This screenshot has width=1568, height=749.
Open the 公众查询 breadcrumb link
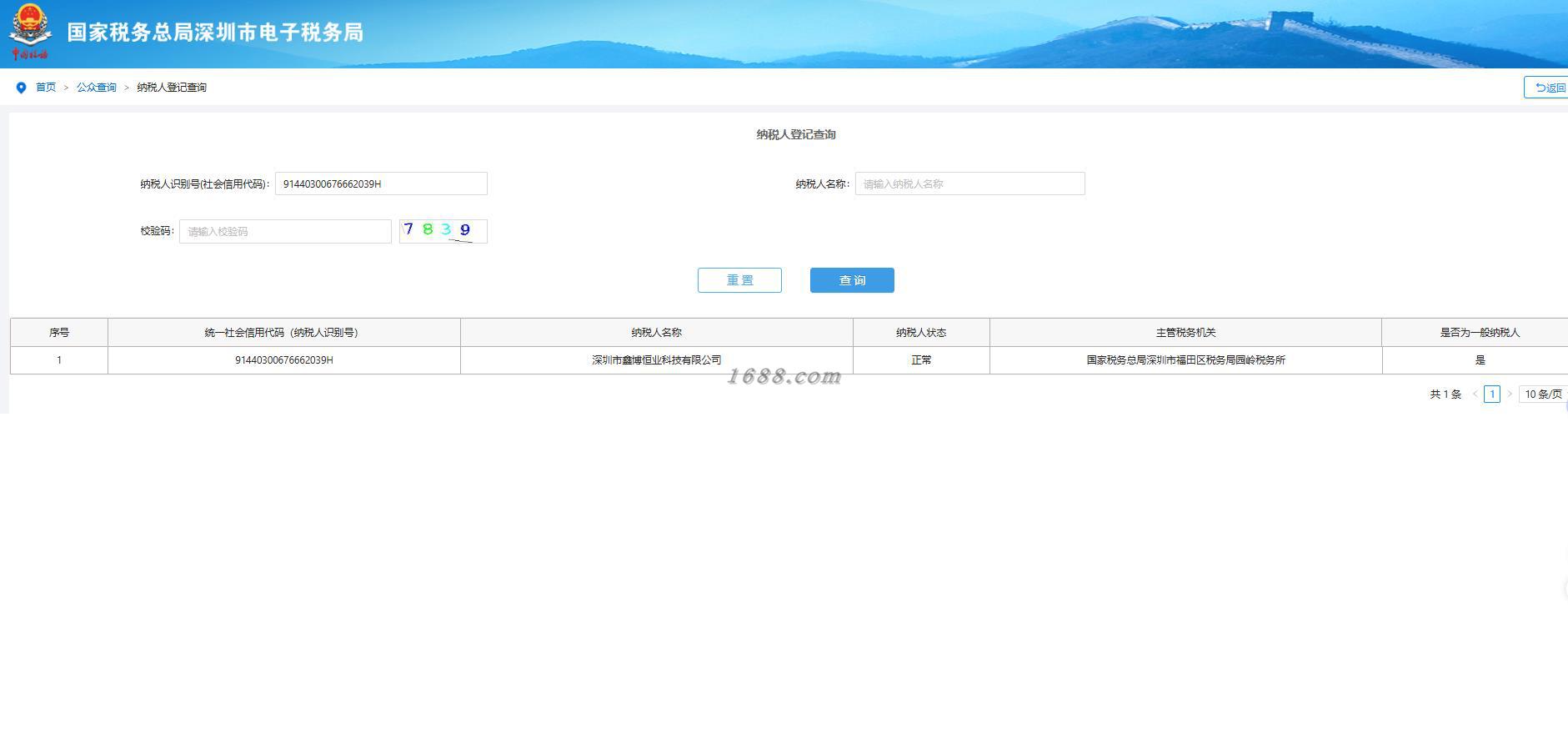[97, 88]
